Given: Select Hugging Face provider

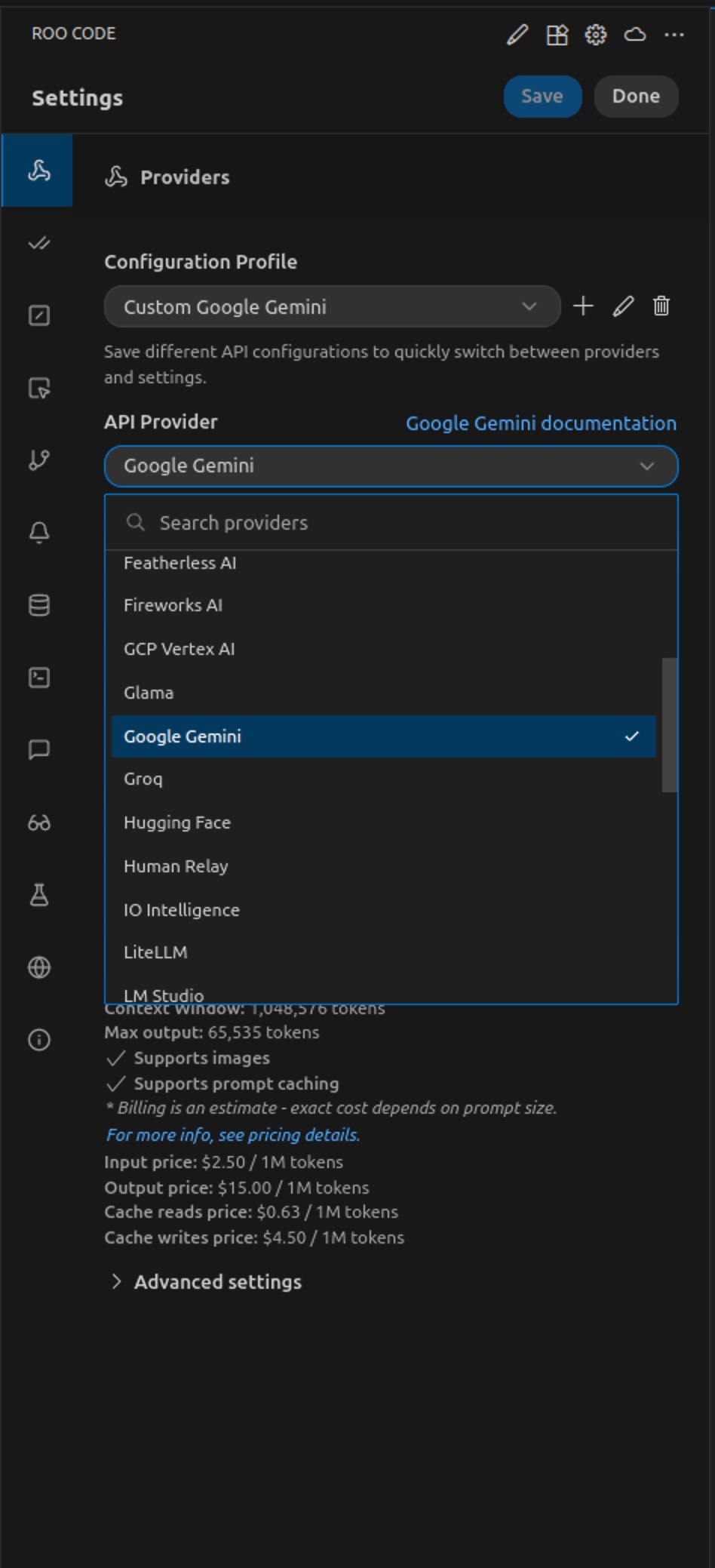Looking at the screenshot, I should coord(383,822).
